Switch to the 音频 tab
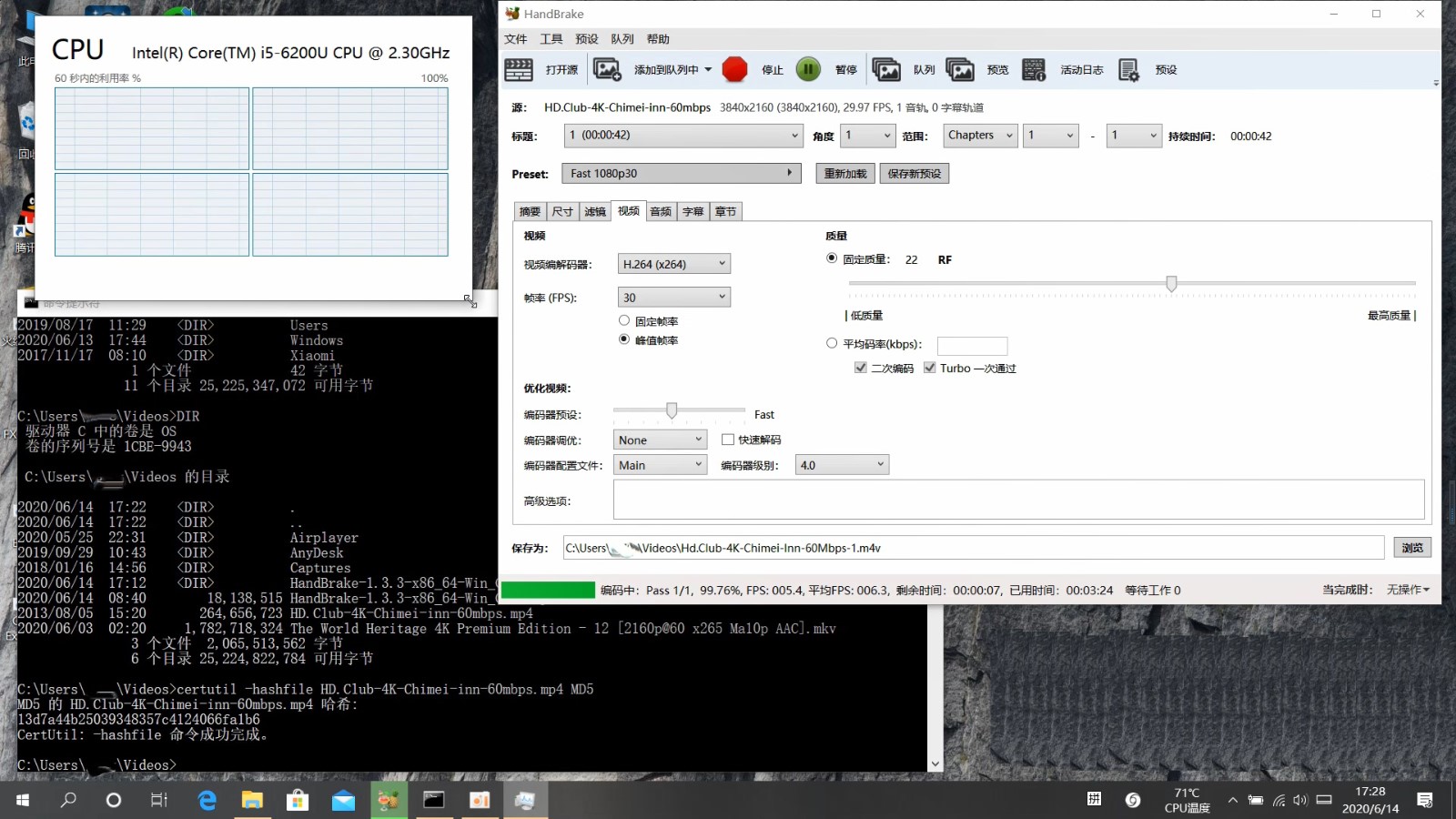Viewport: 1456px width, 819px height. tap(661, 211)
